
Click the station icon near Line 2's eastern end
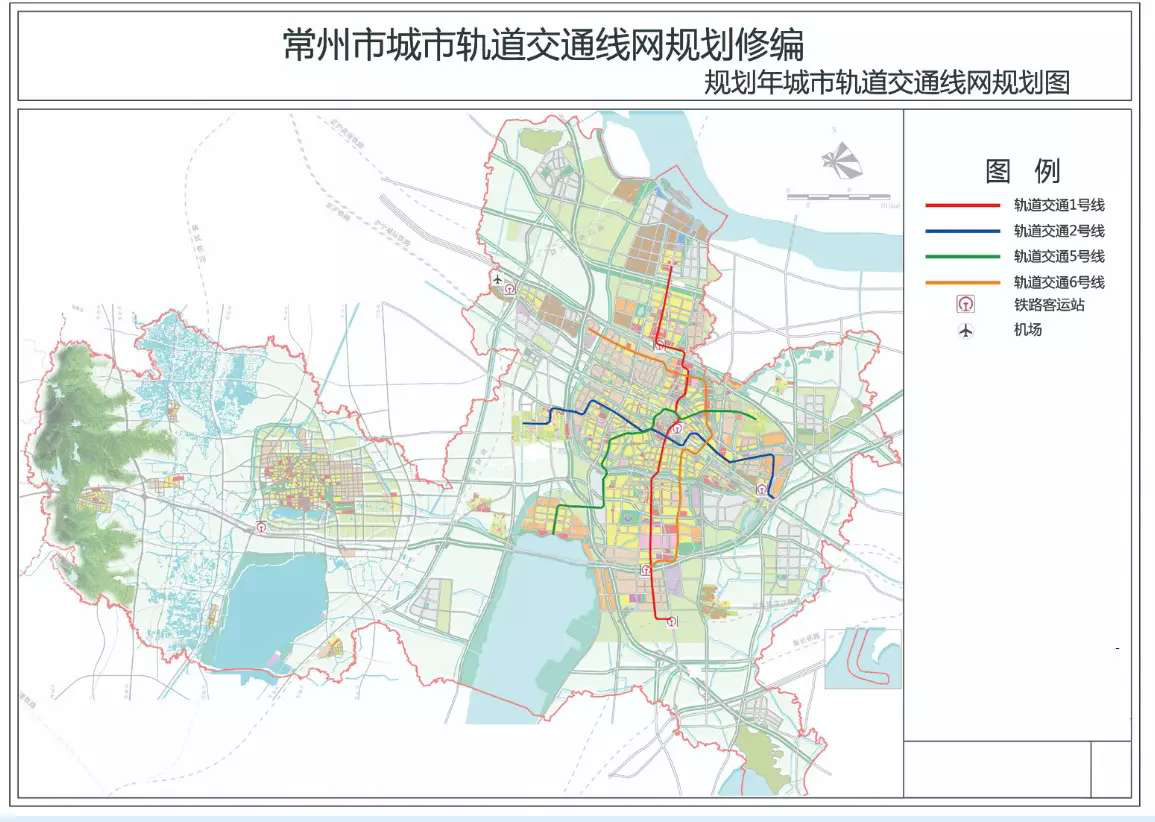tap(762, 489)
